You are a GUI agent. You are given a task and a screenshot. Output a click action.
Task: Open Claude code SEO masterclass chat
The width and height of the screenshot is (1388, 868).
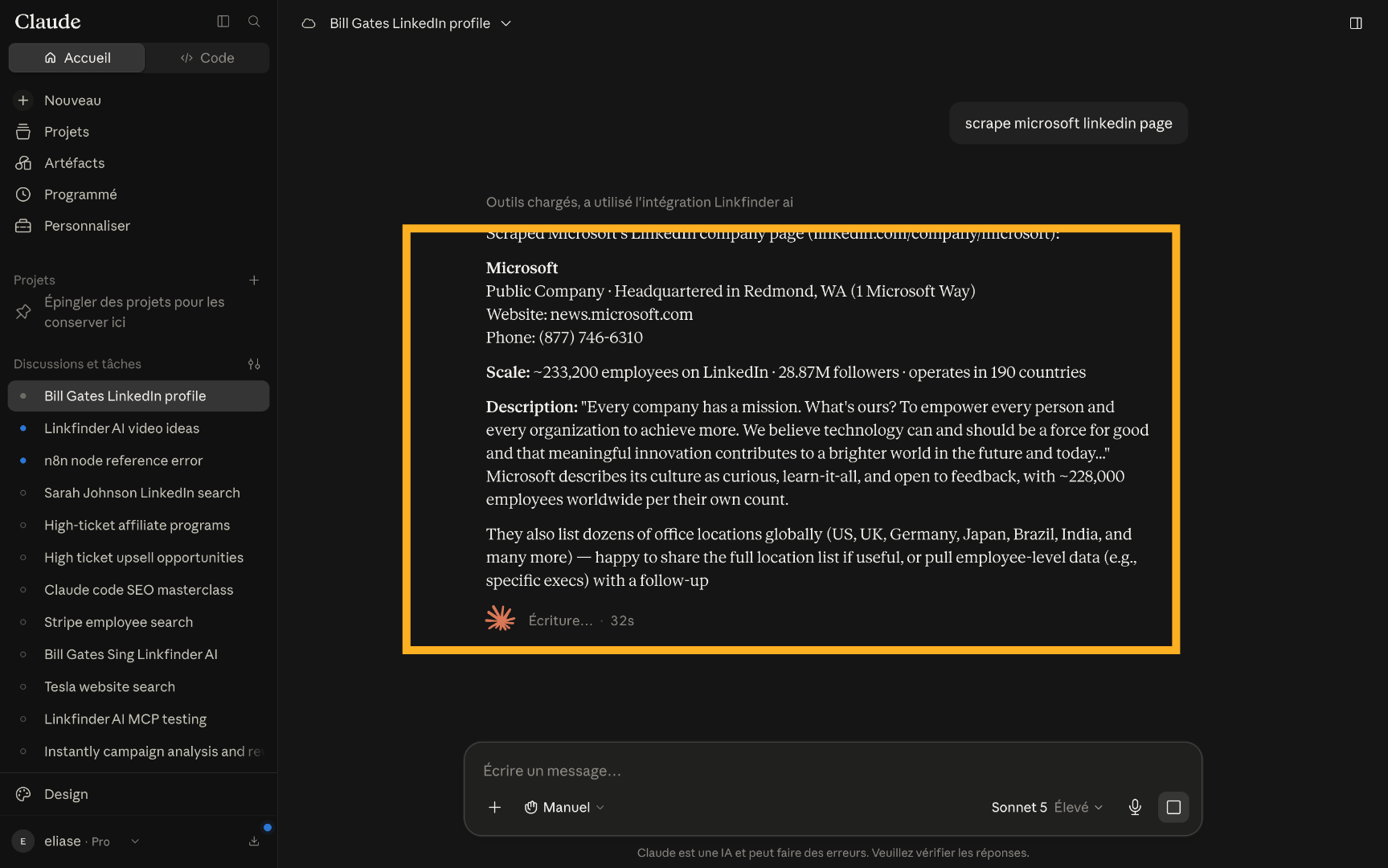click(138, 590)
